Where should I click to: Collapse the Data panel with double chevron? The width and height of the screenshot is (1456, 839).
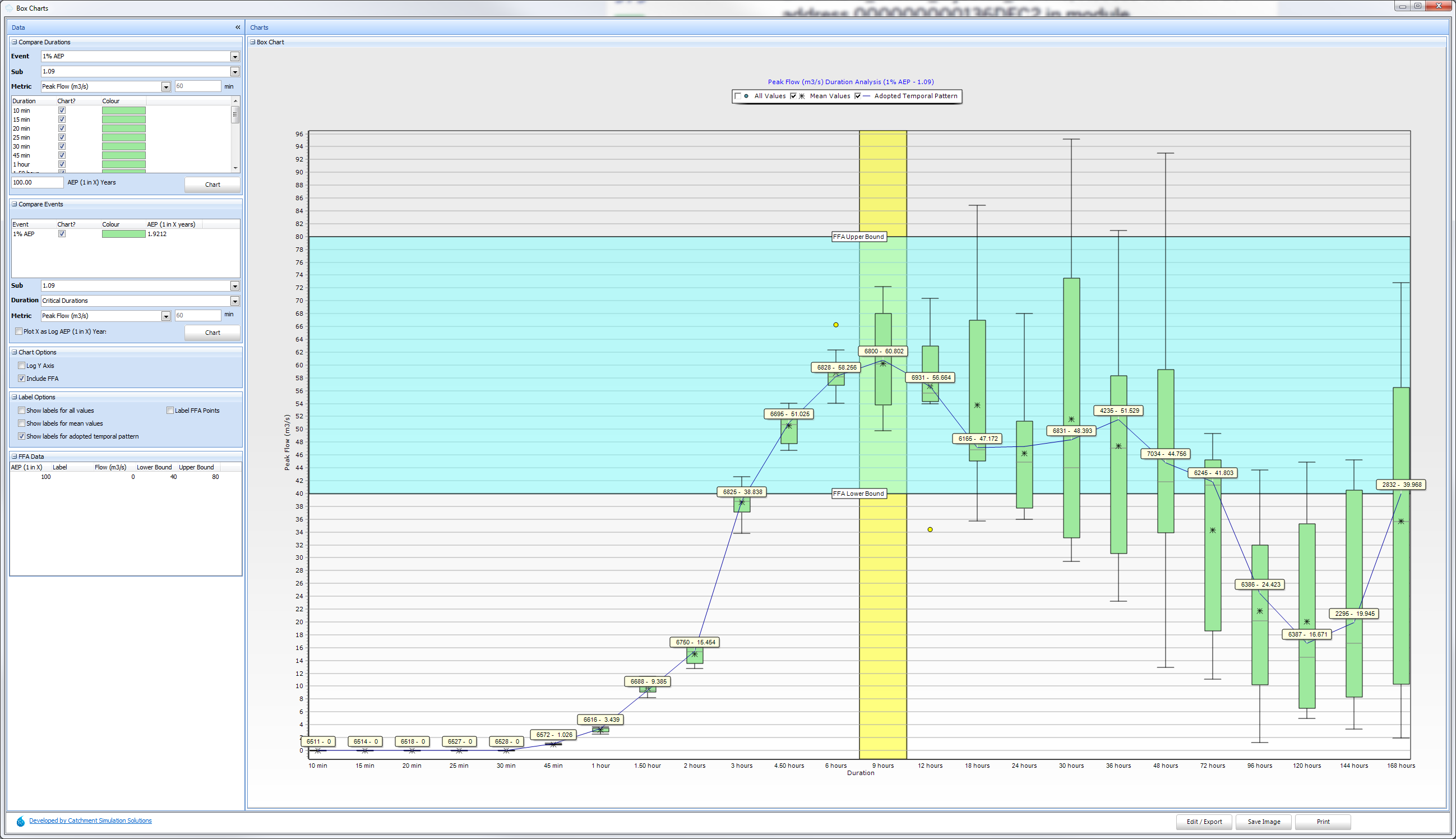(x=237, y=27)
